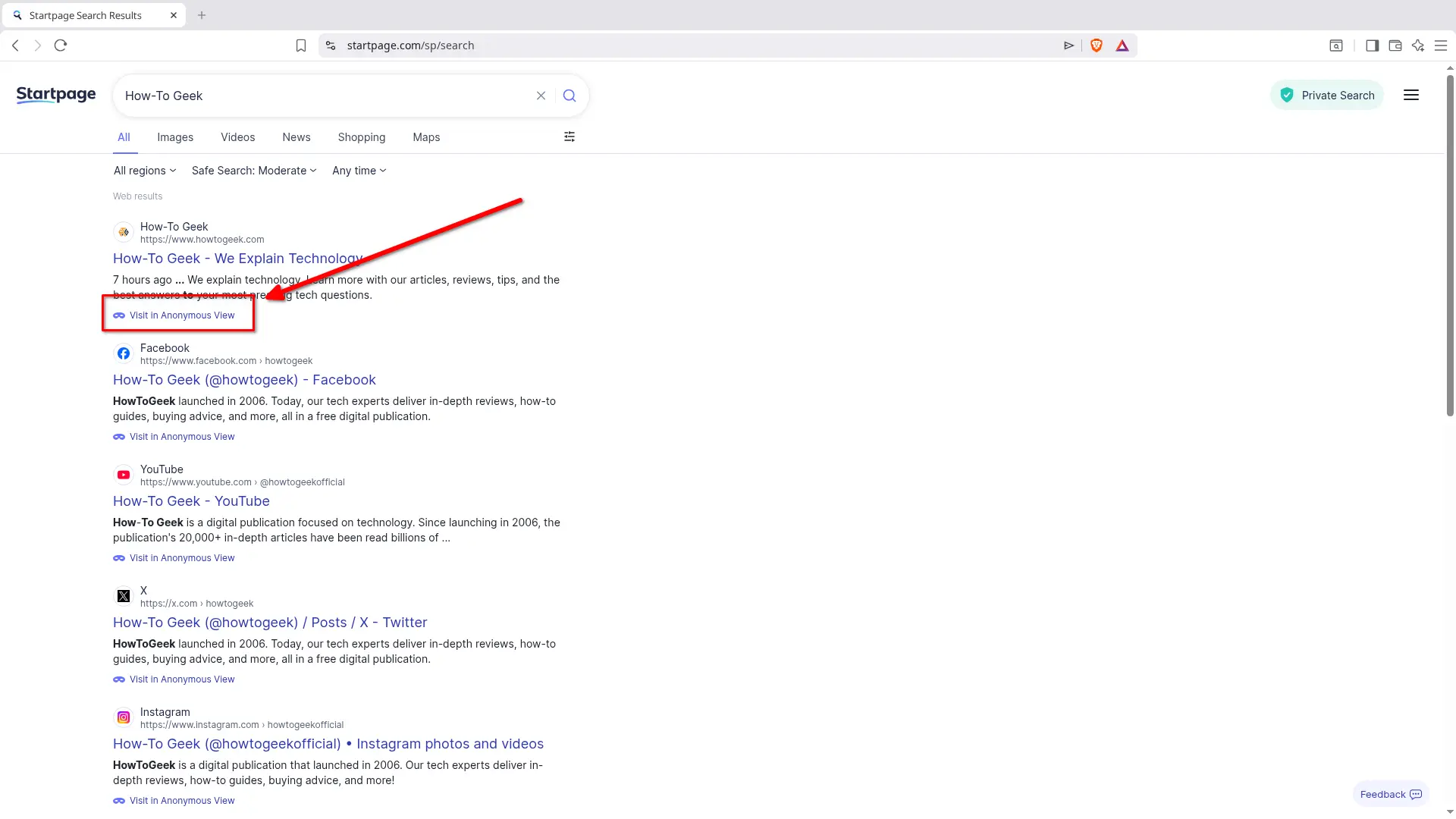1456x819 pixels.
Task: Open 'How-To Geek (@howtogeek) - Facebook' result
Action: 244,380
